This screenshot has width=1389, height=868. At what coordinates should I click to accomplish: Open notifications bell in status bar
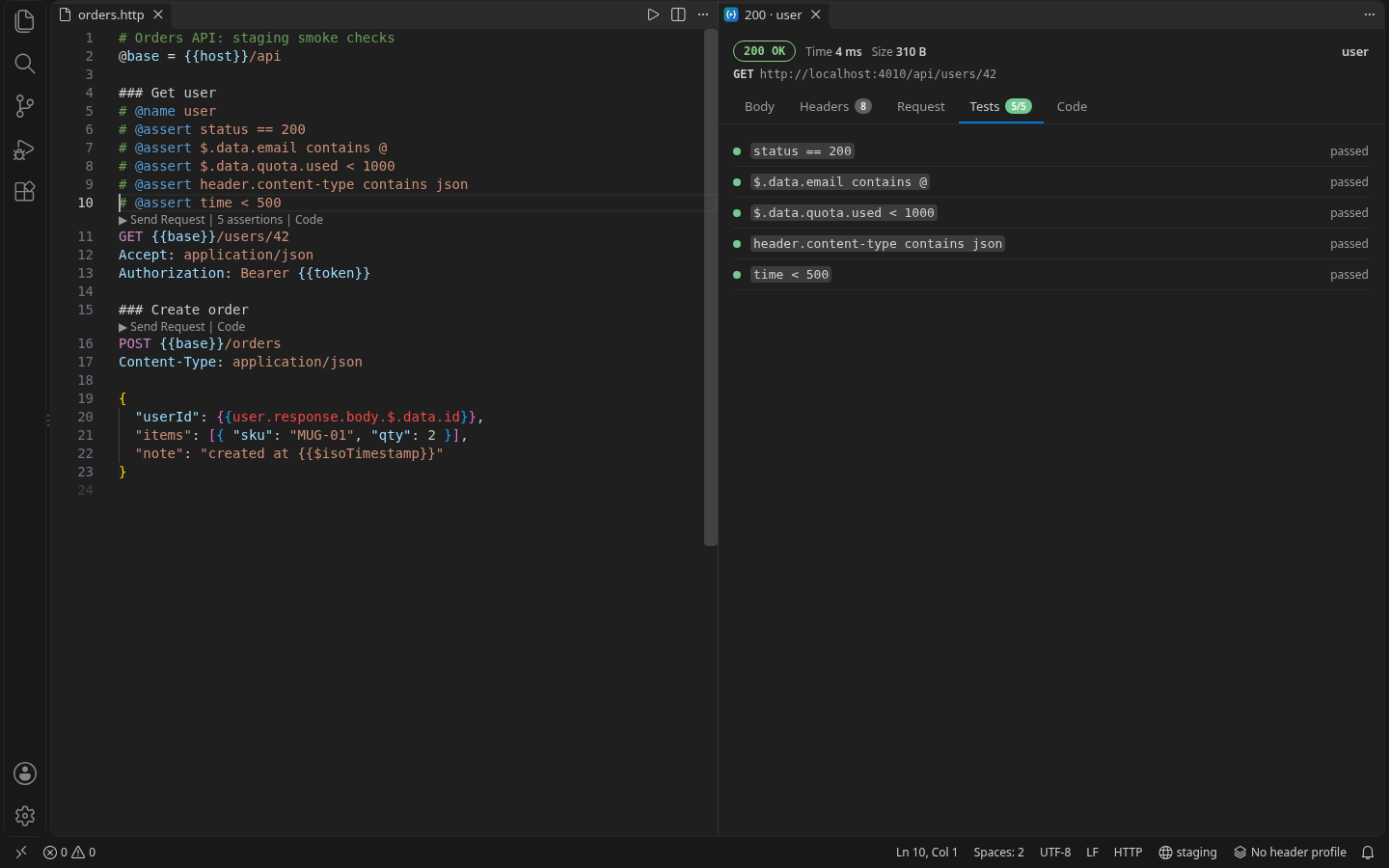[1368, 853]
